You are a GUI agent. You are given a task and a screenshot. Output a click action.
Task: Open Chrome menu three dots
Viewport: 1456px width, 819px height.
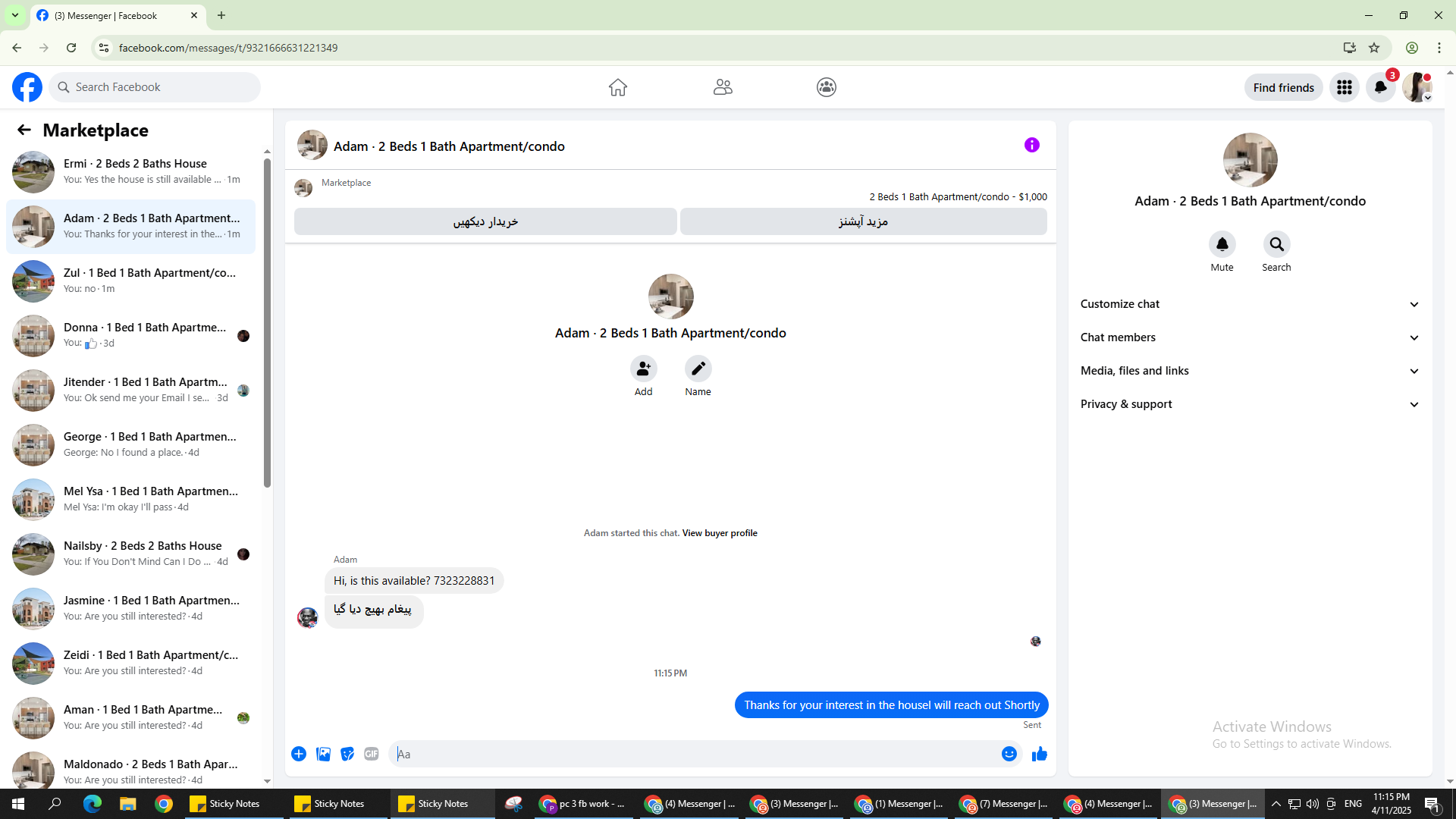click(x=1439, y=48)
